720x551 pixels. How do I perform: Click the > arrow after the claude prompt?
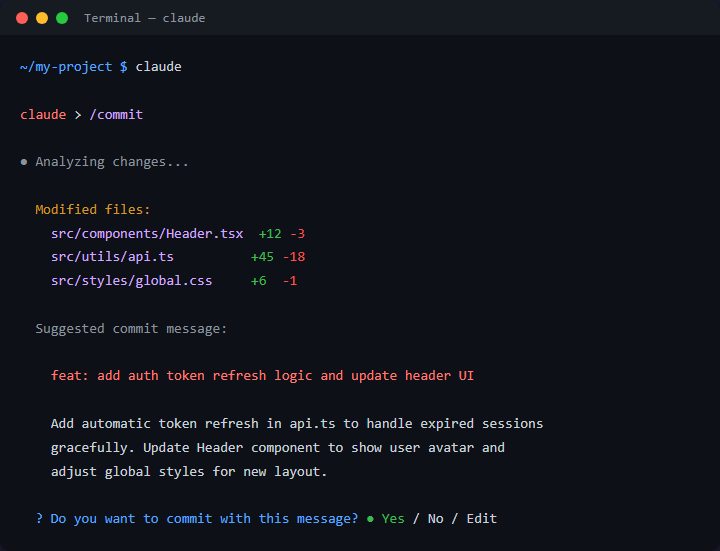tap(78, 115)
